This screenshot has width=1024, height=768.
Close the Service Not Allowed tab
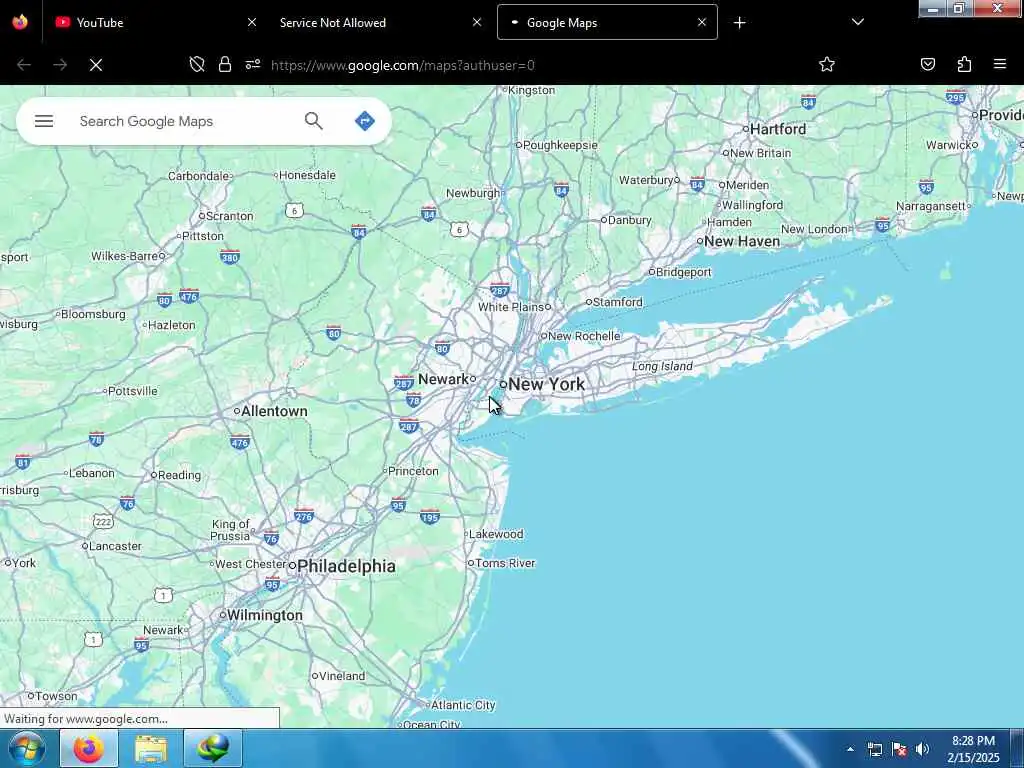click(x=477, y=22)
